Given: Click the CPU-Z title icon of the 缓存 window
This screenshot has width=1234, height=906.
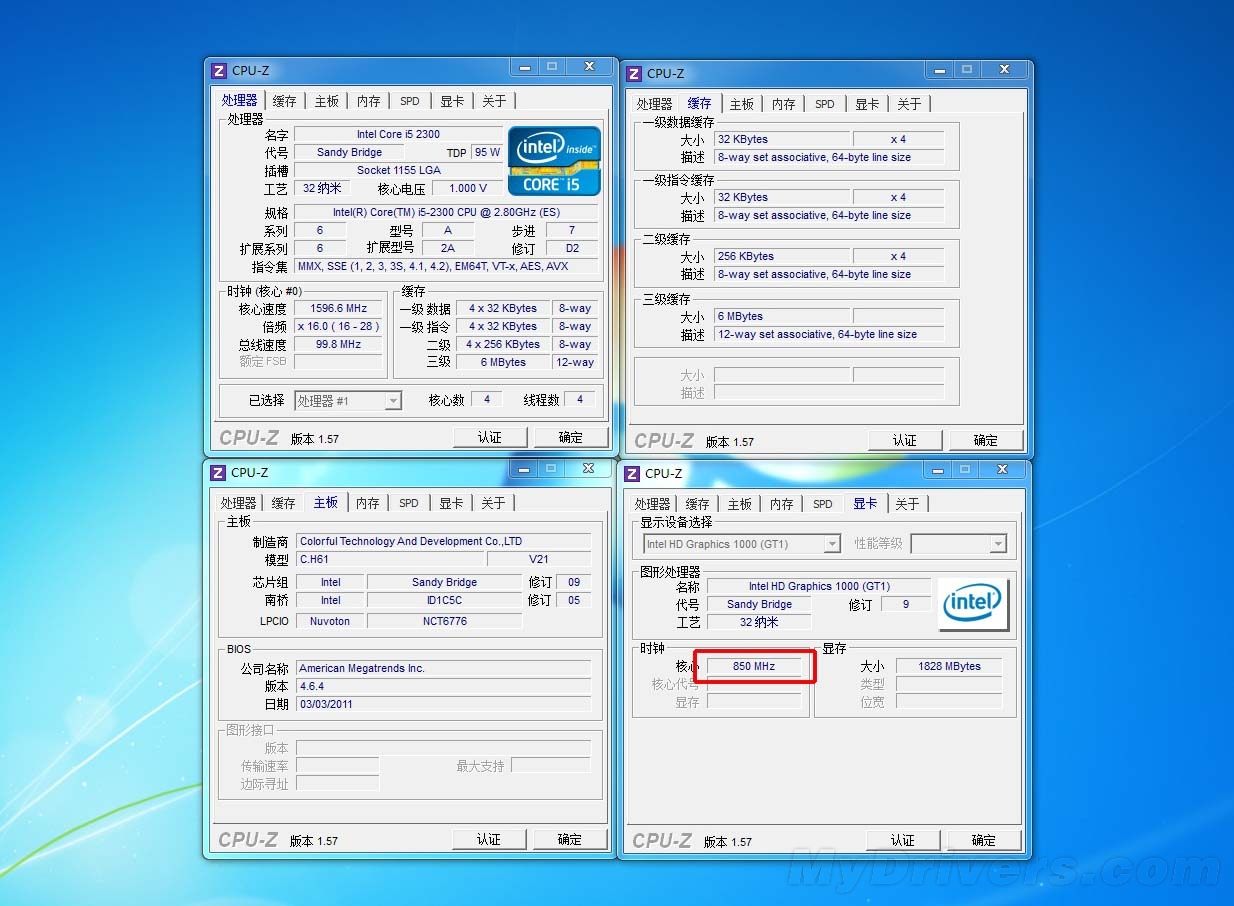Looking at the screenshot, I should 634,73.
